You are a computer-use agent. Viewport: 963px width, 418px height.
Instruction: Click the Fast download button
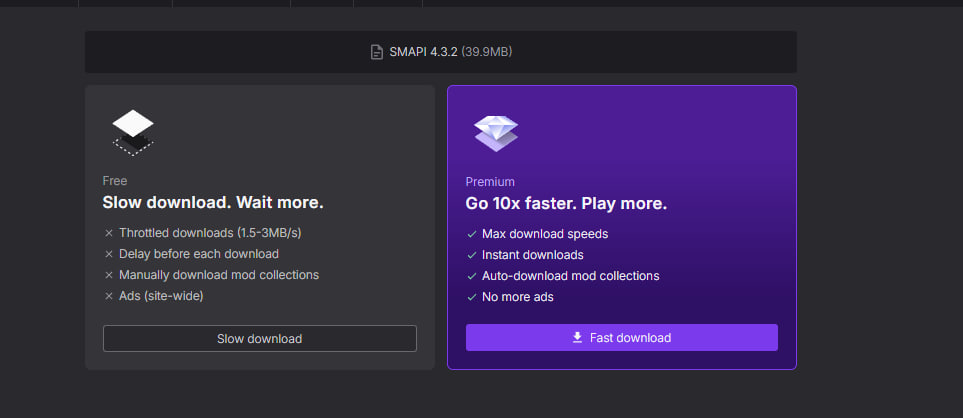point(622,338)
